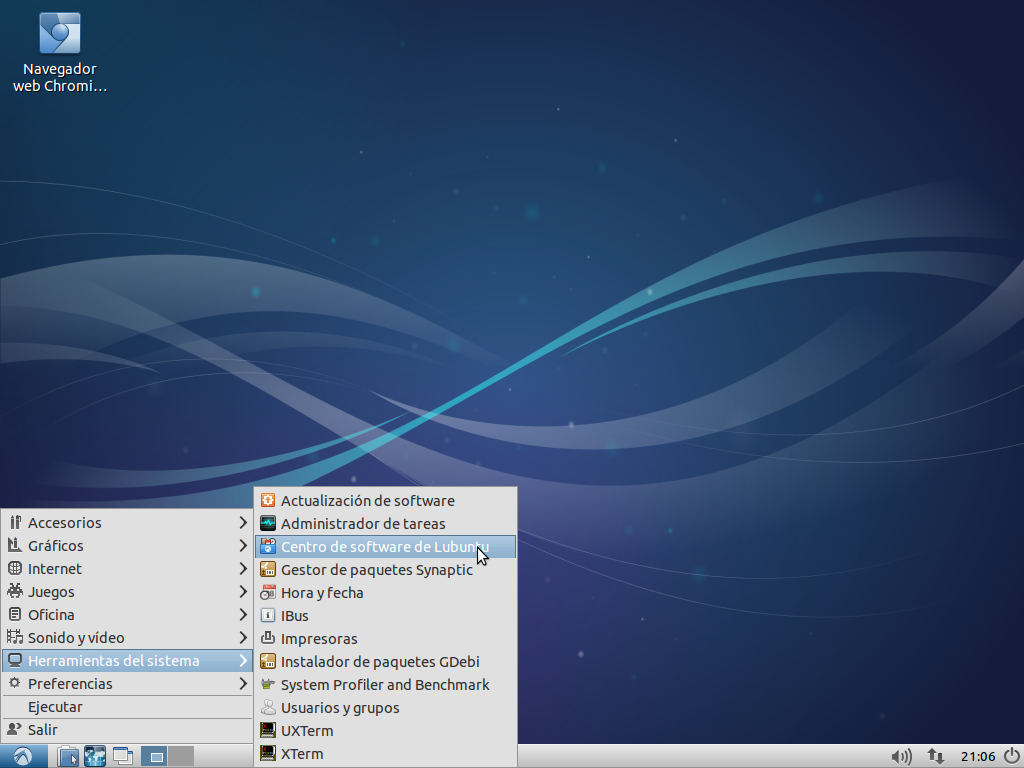Screen dimensions: 1024x768
Task: Switch to the first workspace in pager
Action: coord(155,756)
